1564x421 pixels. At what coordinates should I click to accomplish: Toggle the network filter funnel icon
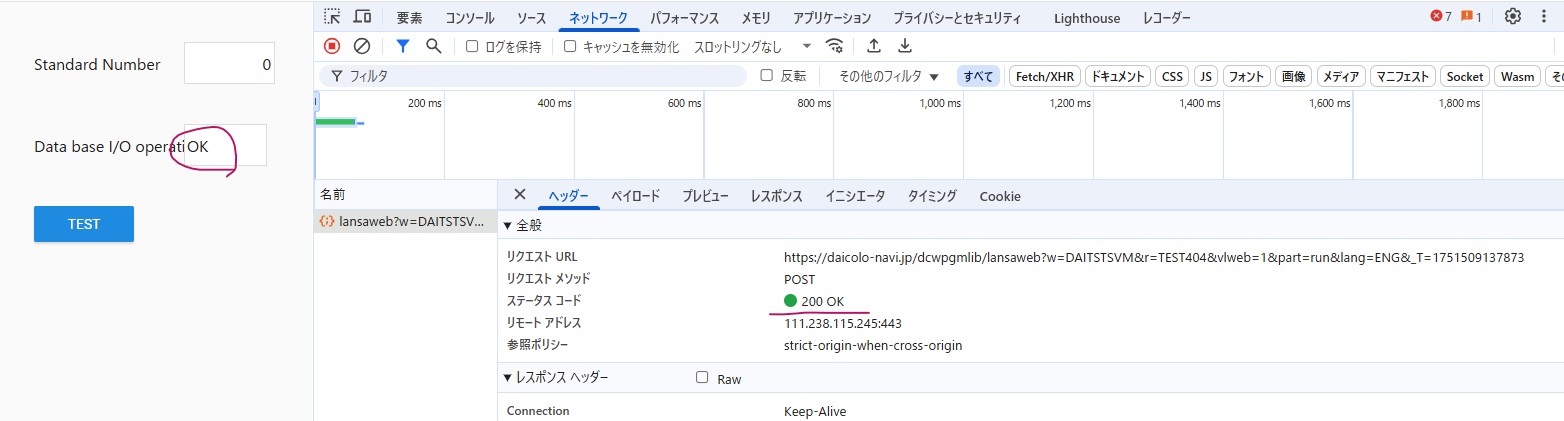402,46
